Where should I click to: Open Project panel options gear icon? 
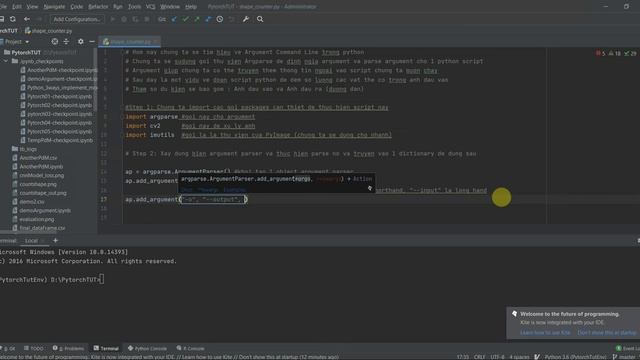tap(80, 42)
